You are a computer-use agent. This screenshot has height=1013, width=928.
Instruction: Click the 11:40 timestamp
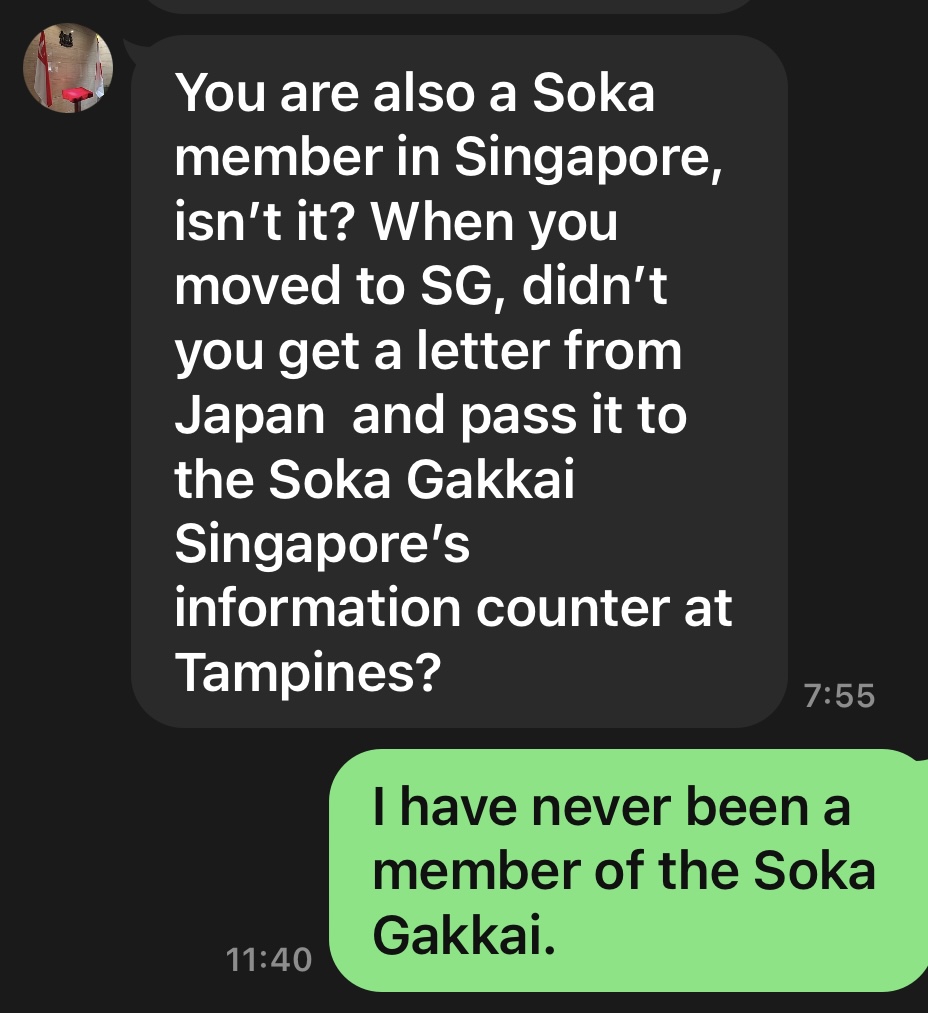tap(269, 961)
